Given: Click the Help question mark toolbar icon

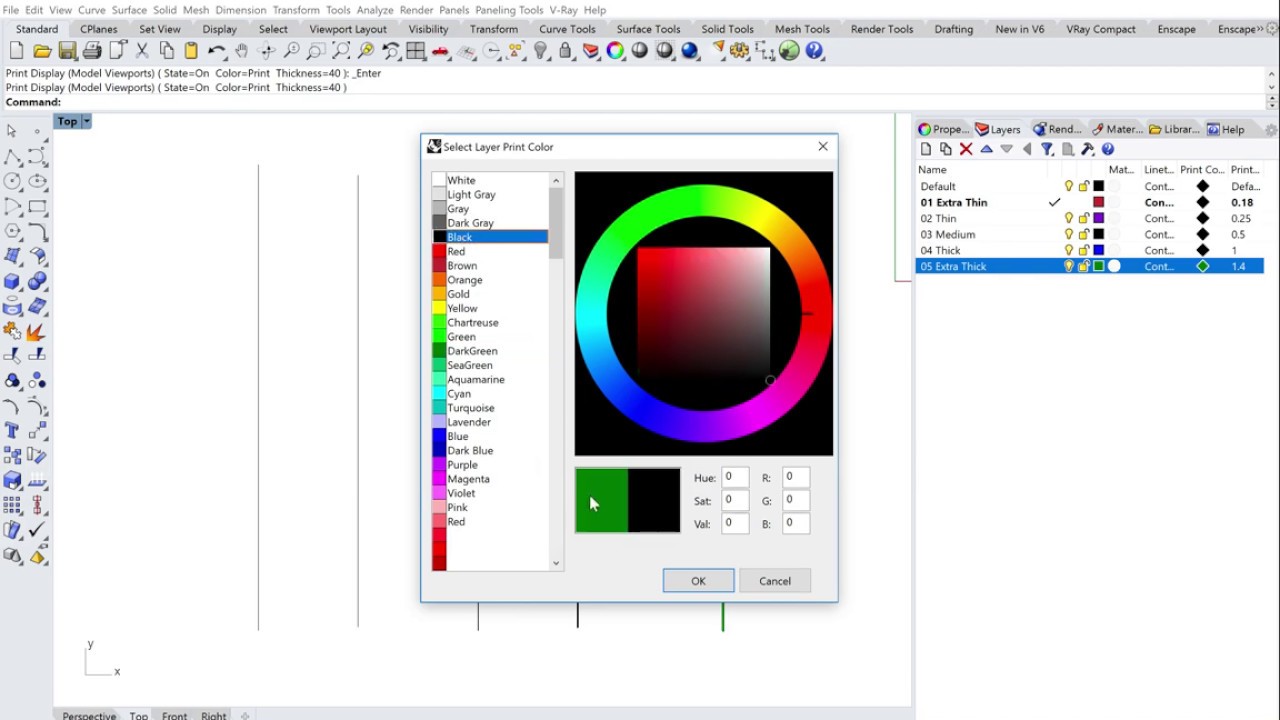Looking at the screenshot, I should pyautogui.click(x=814, y=51).
